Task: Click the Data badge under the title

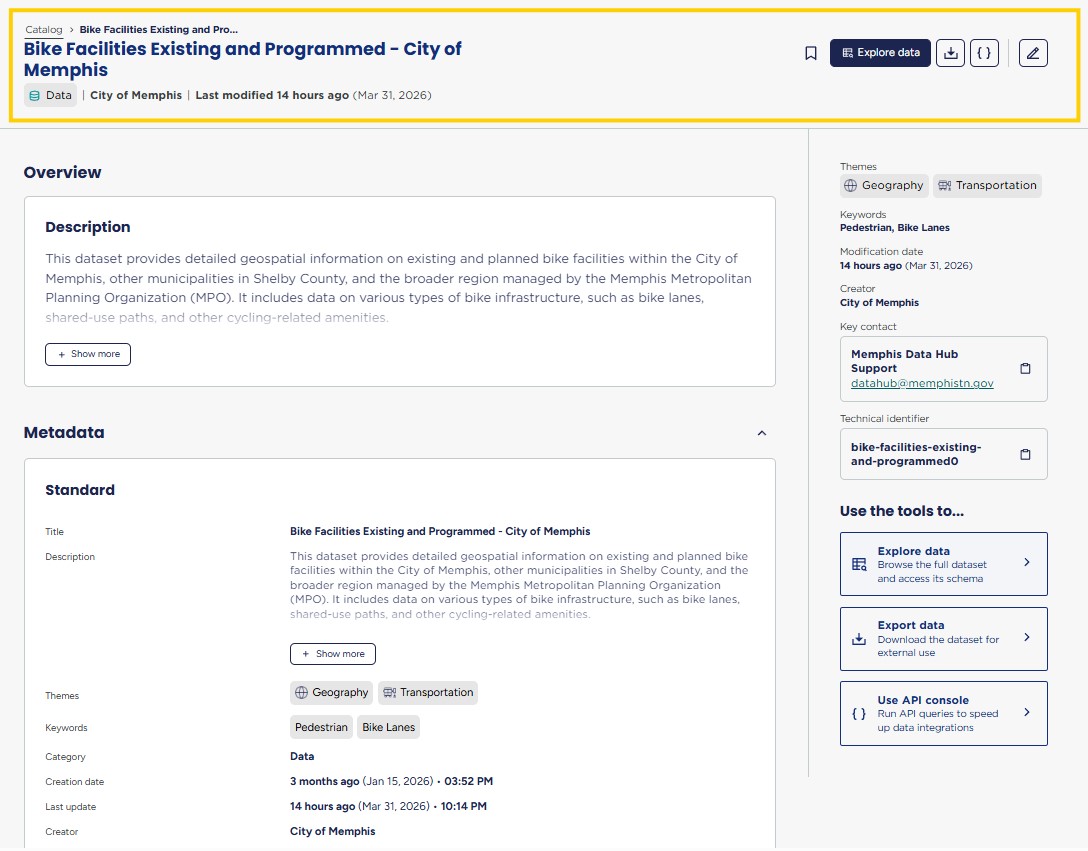Action: (x=50, y=96)
